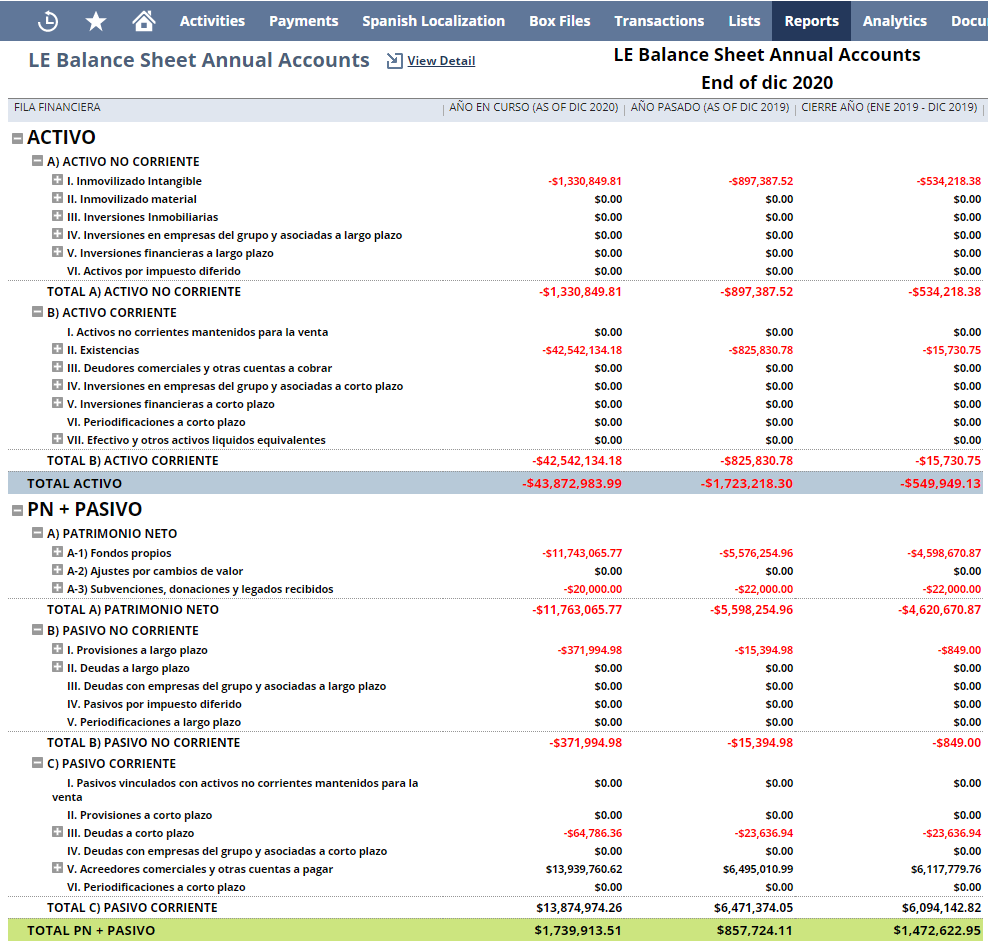Image resolution: width=988 pixels, height=945 pixels.
Task: Open the partially visible Documents menu
Action: tap(969, 21)
